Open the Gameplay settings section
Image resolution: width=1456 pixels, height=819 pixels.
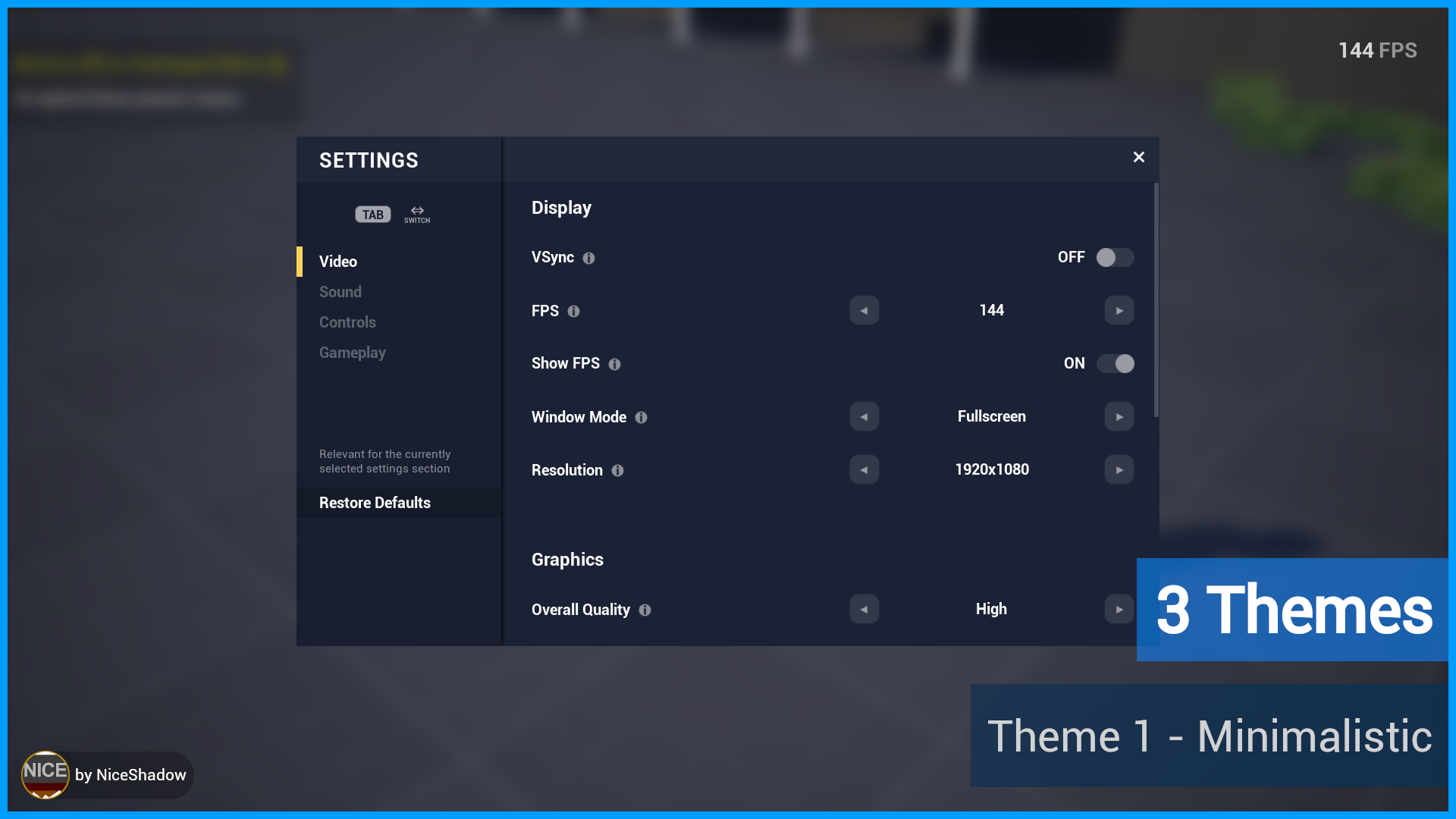point(353,353)
